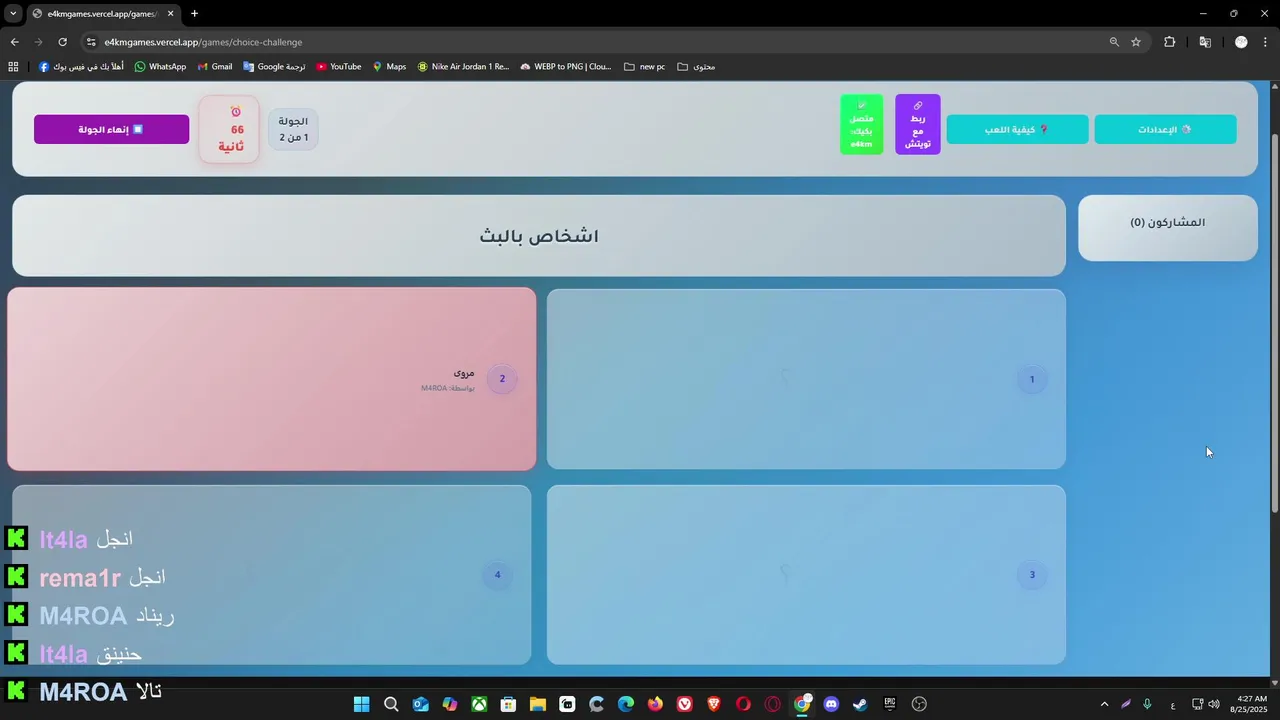Open the Facebook bookmark

click(x=81, y=67)
